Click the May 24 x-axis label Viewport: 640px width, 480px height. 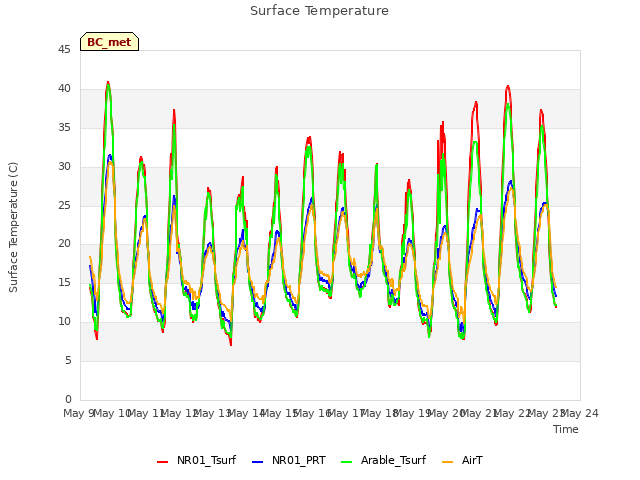[x=580, y=413]
